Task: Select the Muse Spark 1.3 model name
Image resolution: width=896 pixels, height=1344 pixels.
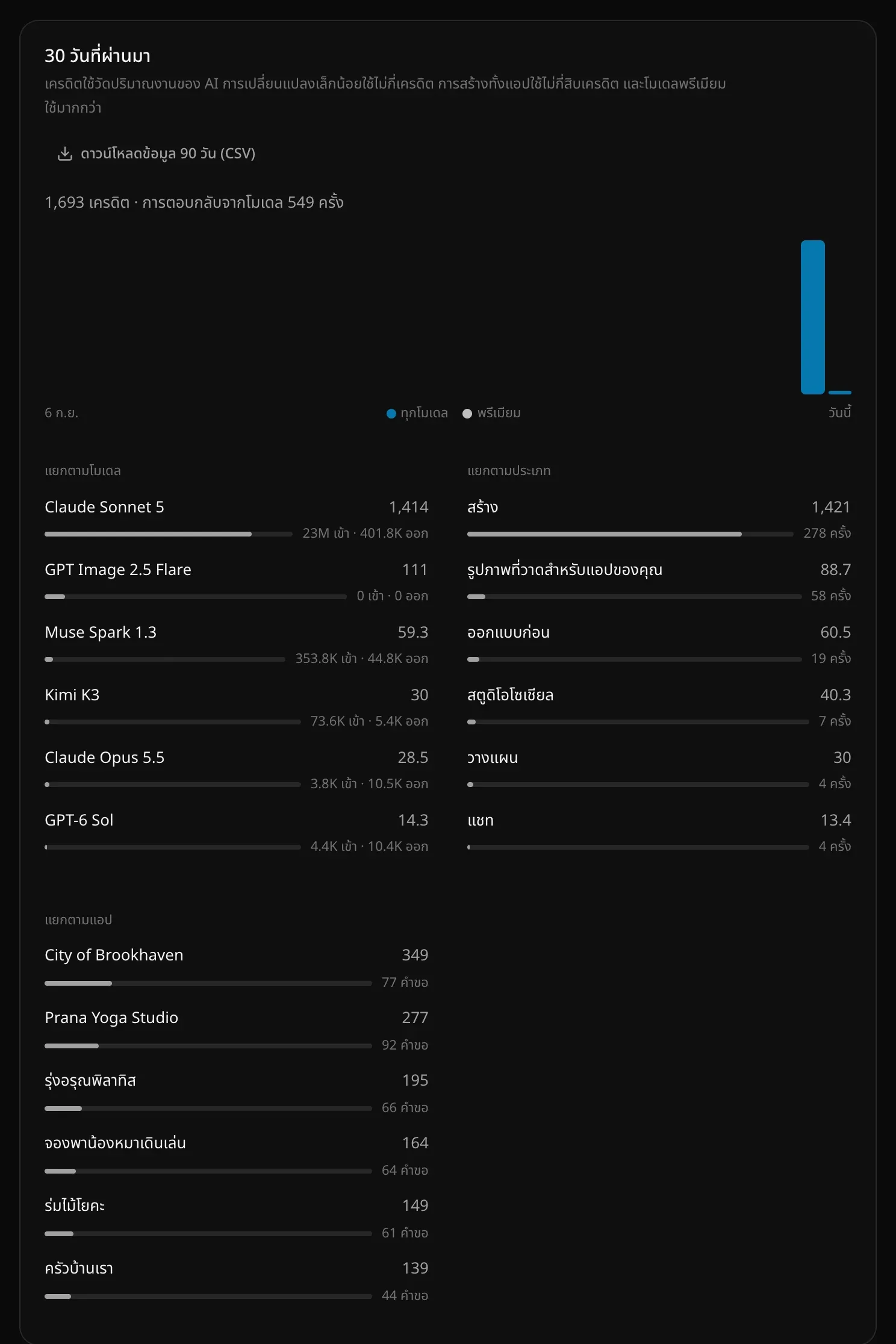Action: tap(101, 632)
